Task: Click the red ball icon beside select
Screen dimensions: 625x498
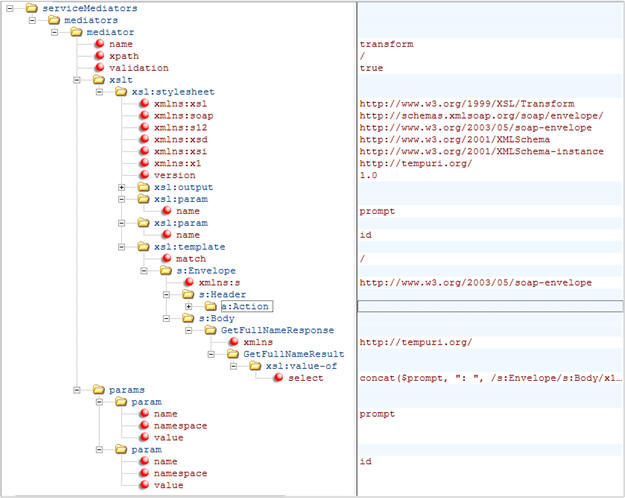Action: tap(279, 378)
